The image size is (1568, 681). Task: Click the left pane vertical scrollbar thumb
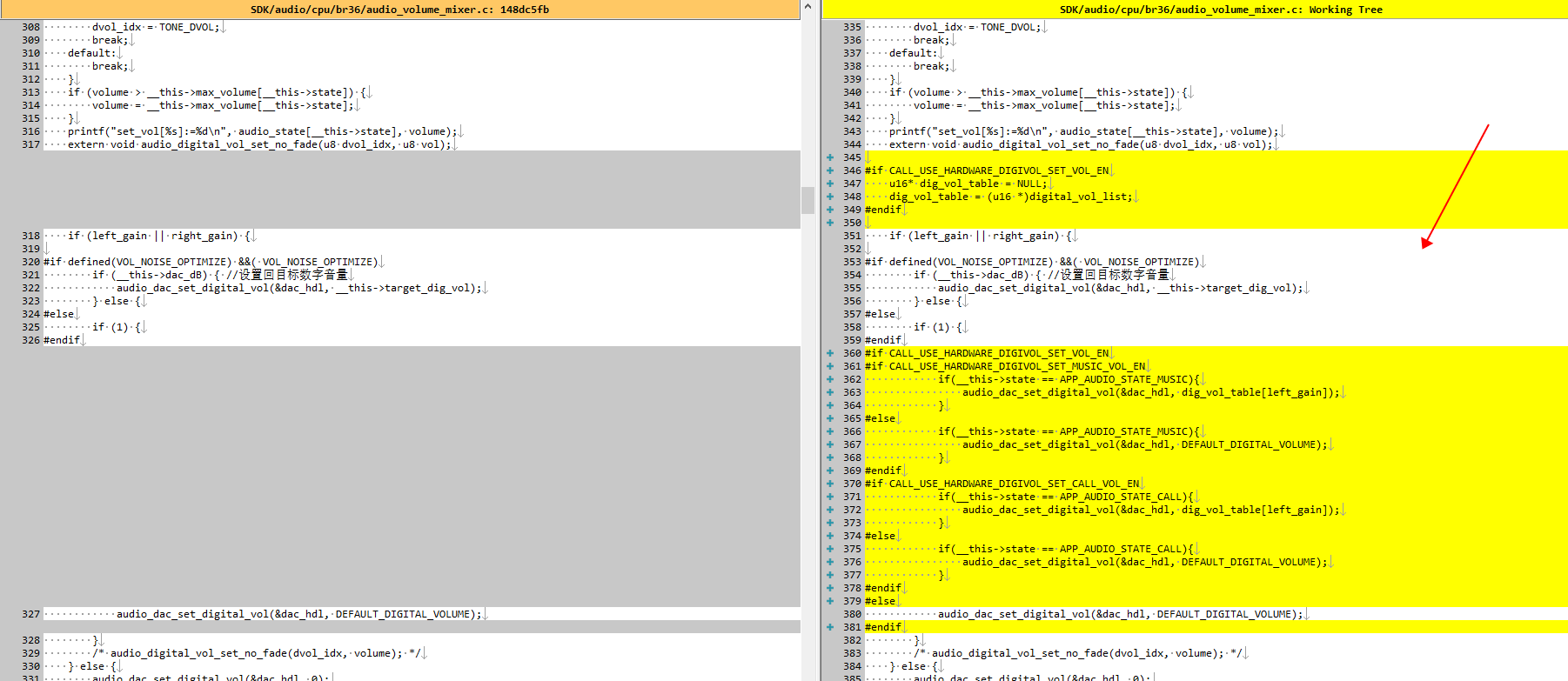click(808, 201)
